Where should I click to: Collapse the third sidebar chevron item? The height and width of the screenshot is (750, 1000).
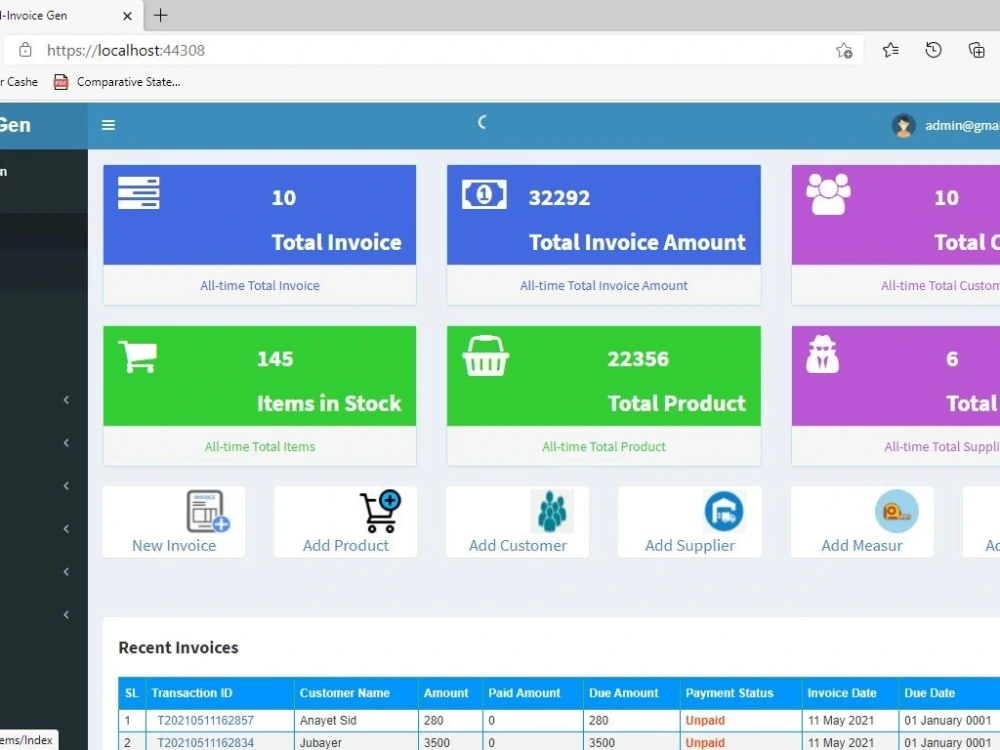pos(66,486)
